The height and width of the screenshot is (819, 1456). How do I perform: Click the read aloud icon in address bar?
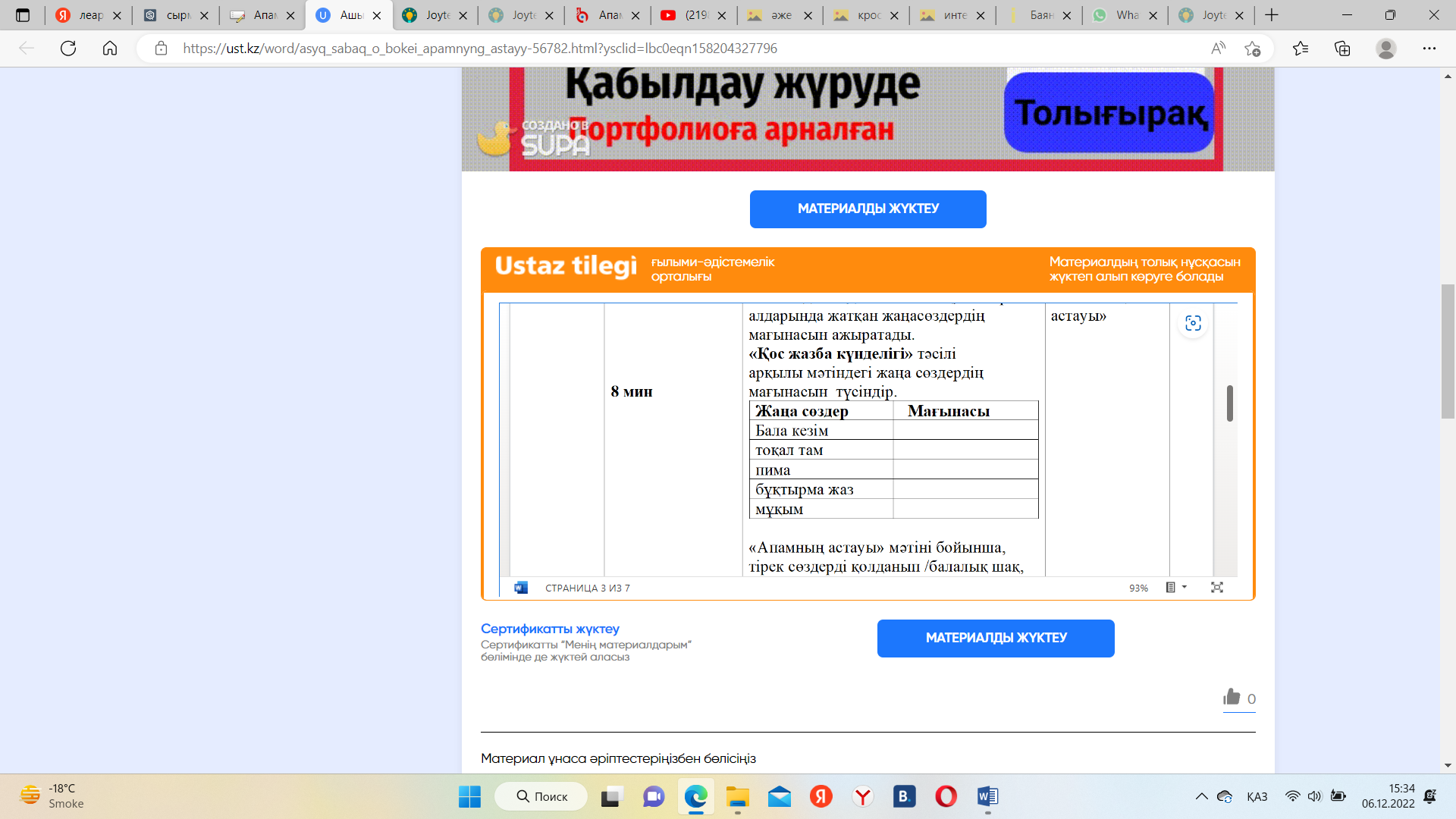[1218, 49]
